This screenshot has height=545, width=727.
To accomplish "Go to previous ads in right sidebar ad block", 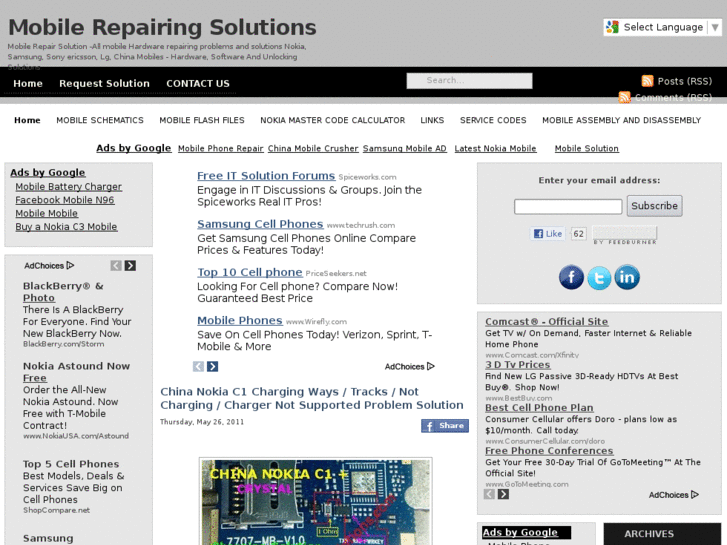I will (x=489, y=494).
